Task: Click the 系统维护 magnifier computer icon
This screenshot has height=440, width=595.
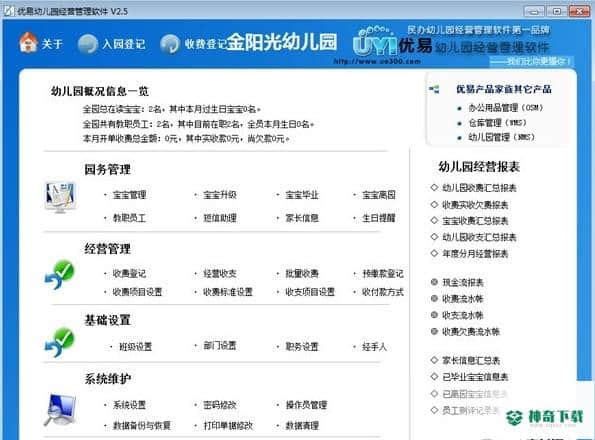Action: [x=60, y=410]
